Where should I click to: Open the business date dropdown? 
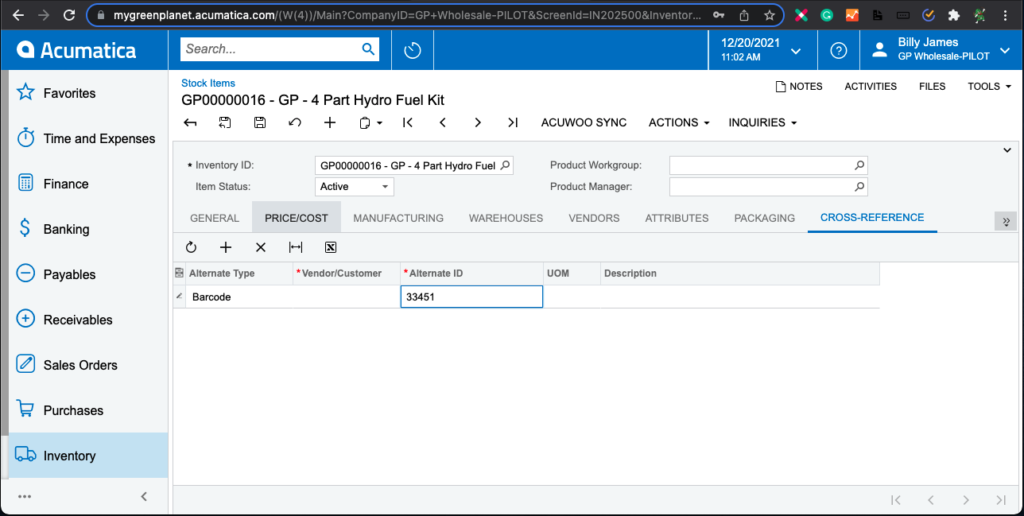[795, 51]
